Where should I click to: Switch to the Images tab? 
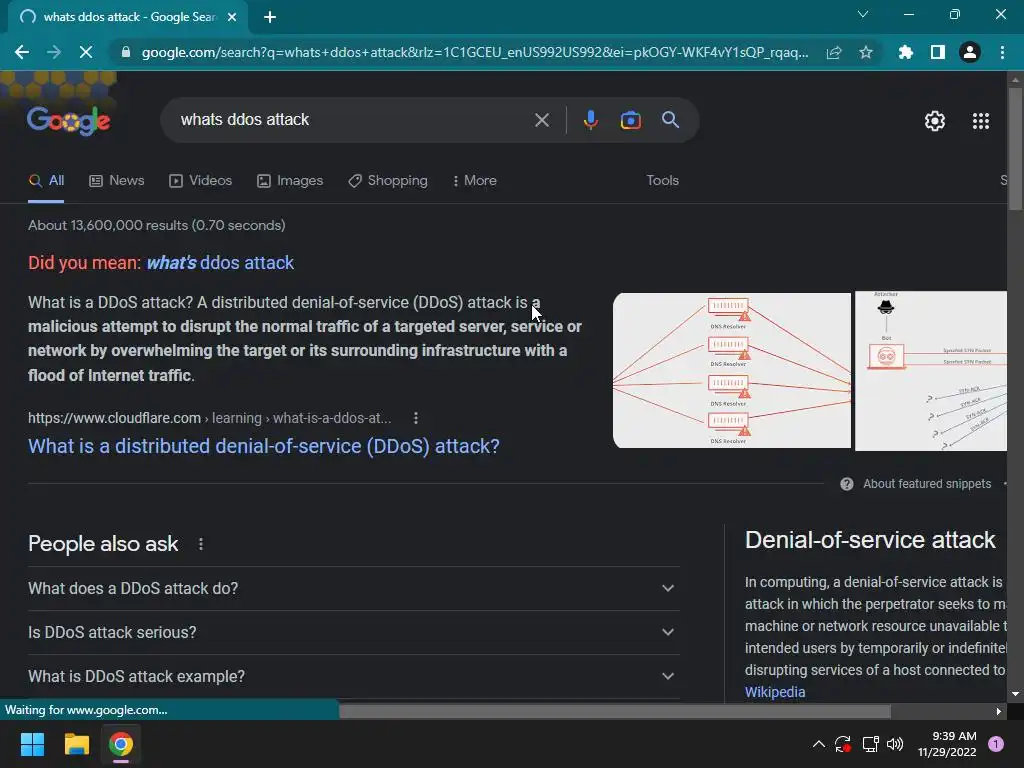coord(290,181)
